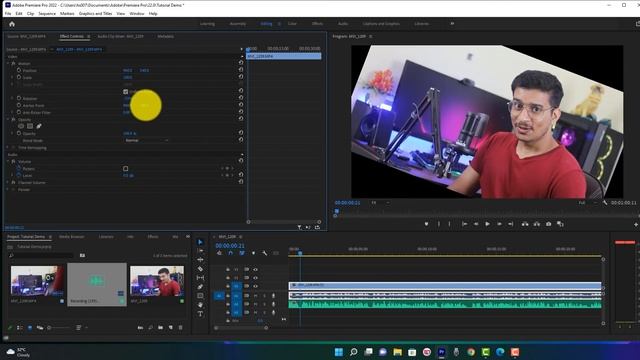Image resolution: width=640 pixels, height=360 pixels.
Task: Open timeline display settings wrench
Action: (x=264, y=253)
